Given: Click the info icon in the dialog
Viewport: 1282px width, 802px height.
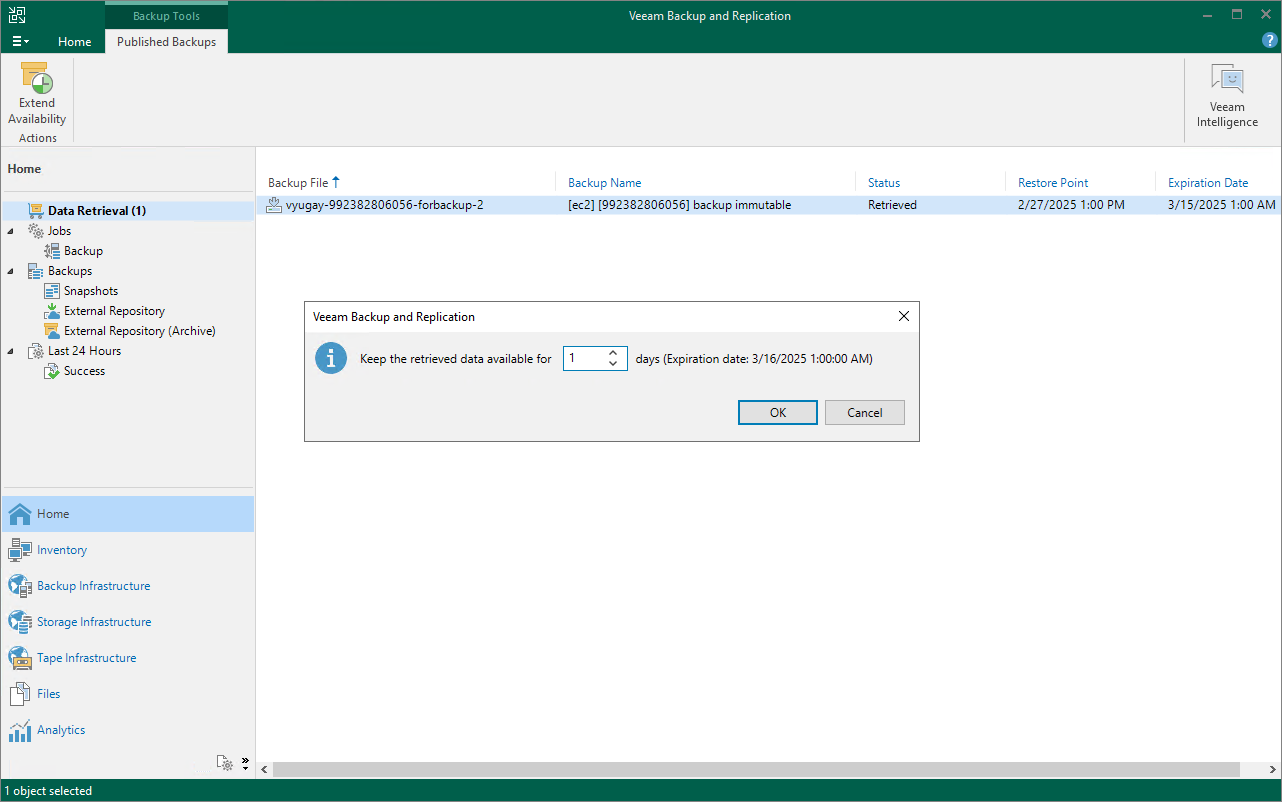Looking at the screenshot, I should (x=331, y=358).
